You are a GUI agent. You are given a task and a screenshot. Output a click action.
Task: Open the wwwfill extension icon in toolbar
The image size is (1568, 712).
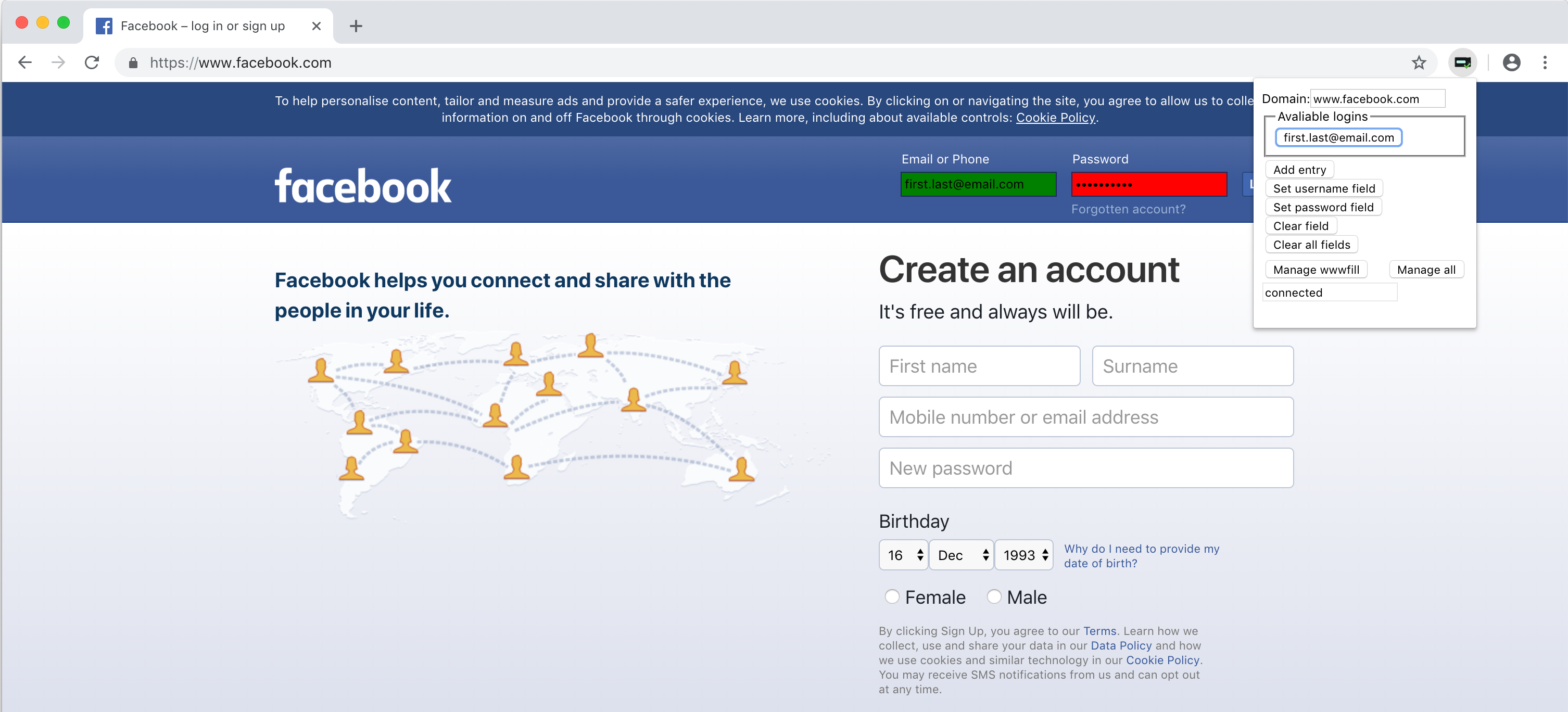point(1462,62)
